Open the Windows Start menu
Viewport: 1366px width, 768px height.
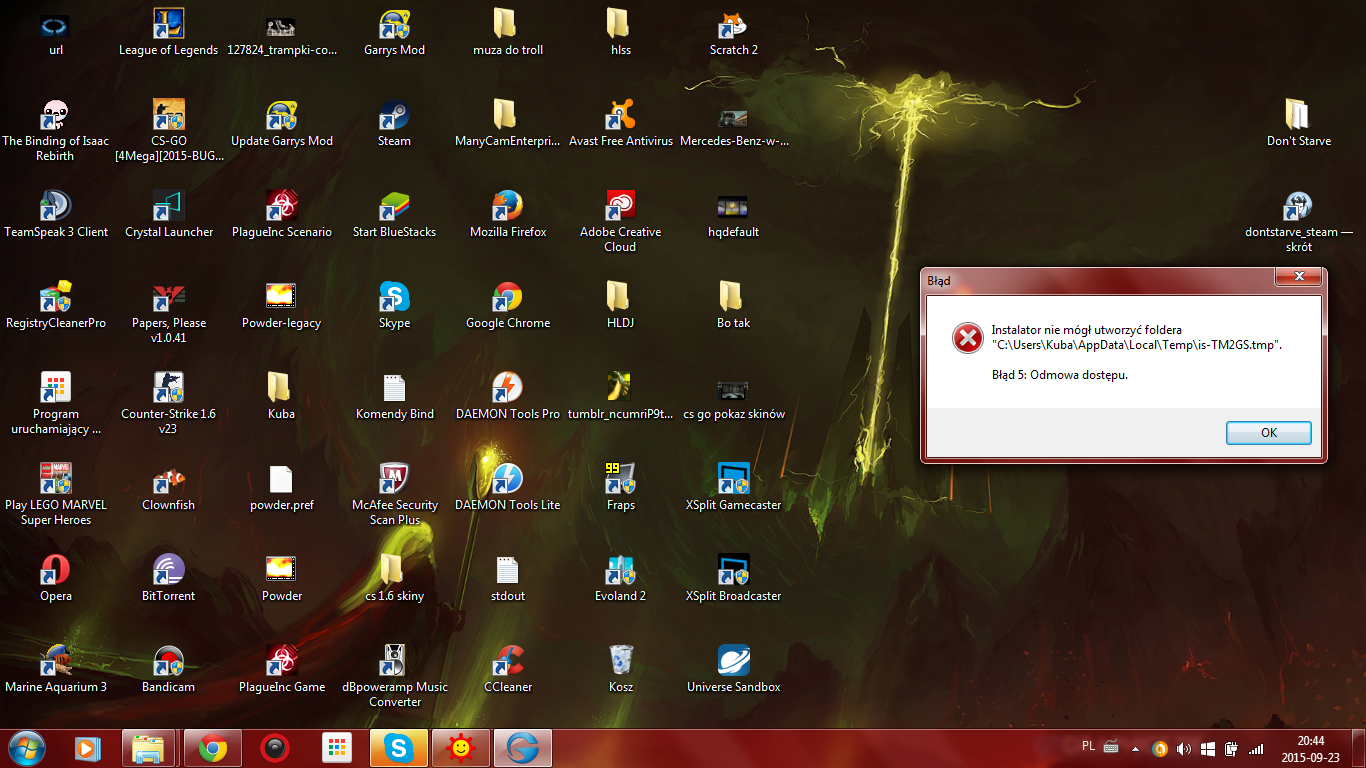coord(27,747)
